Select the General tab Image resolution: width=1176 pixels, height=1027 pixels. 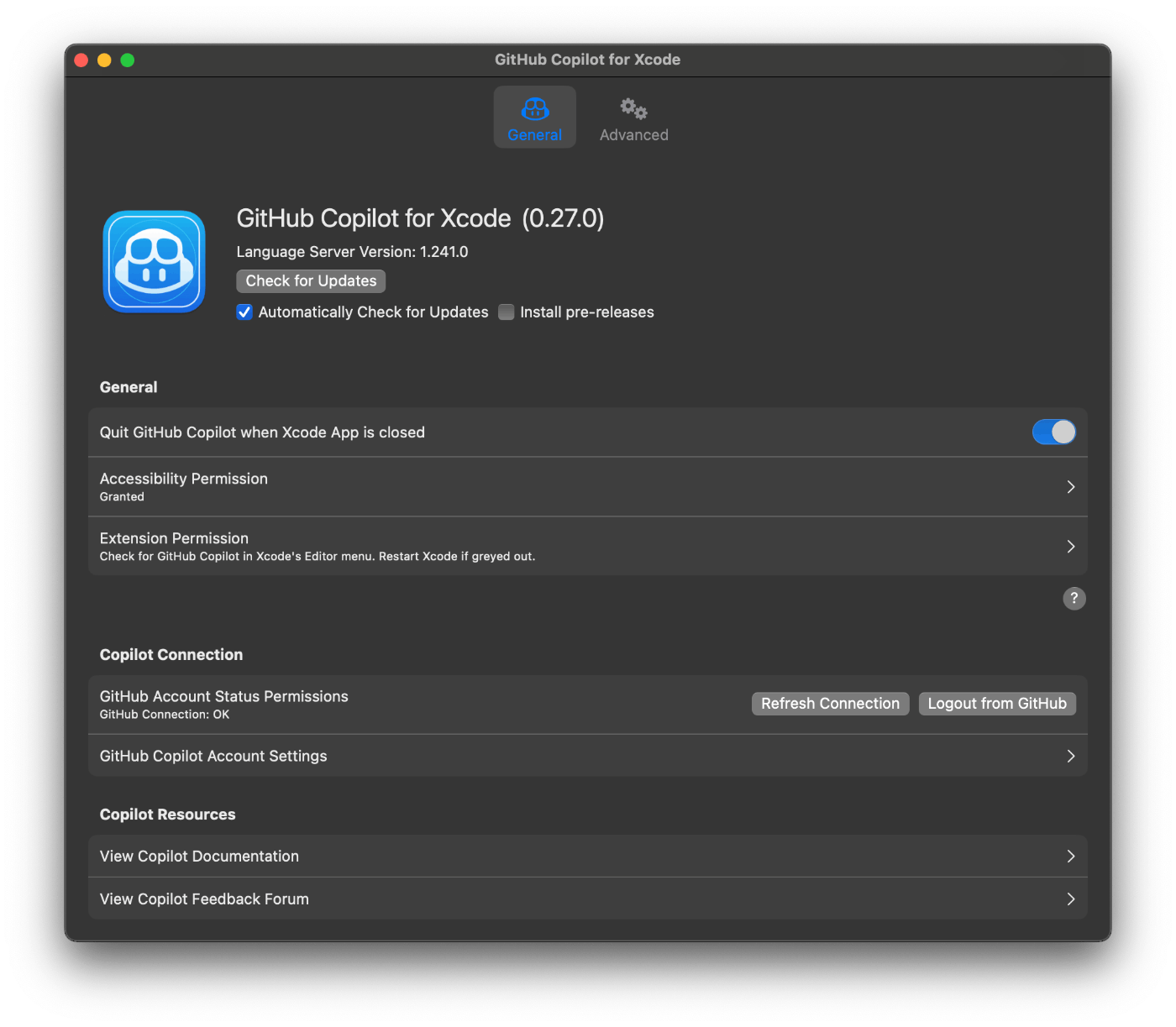pos(535,118)
